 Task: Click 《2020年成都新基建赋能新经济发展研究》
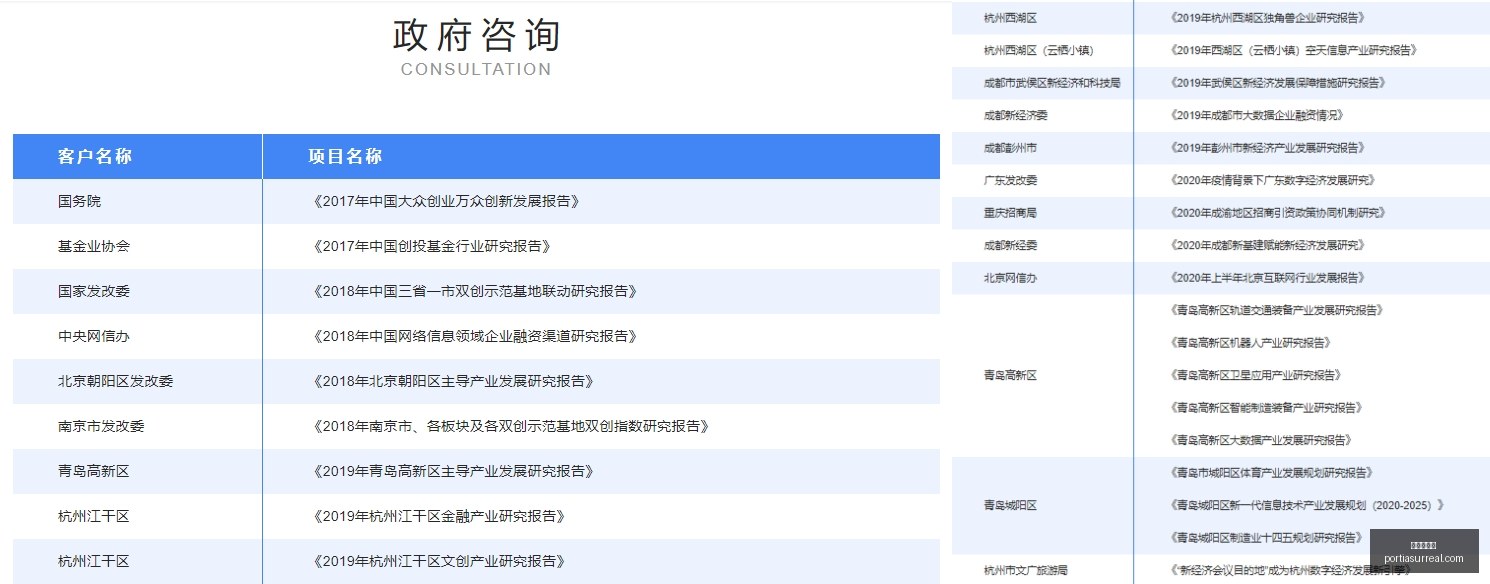[x=1267, y=245]
